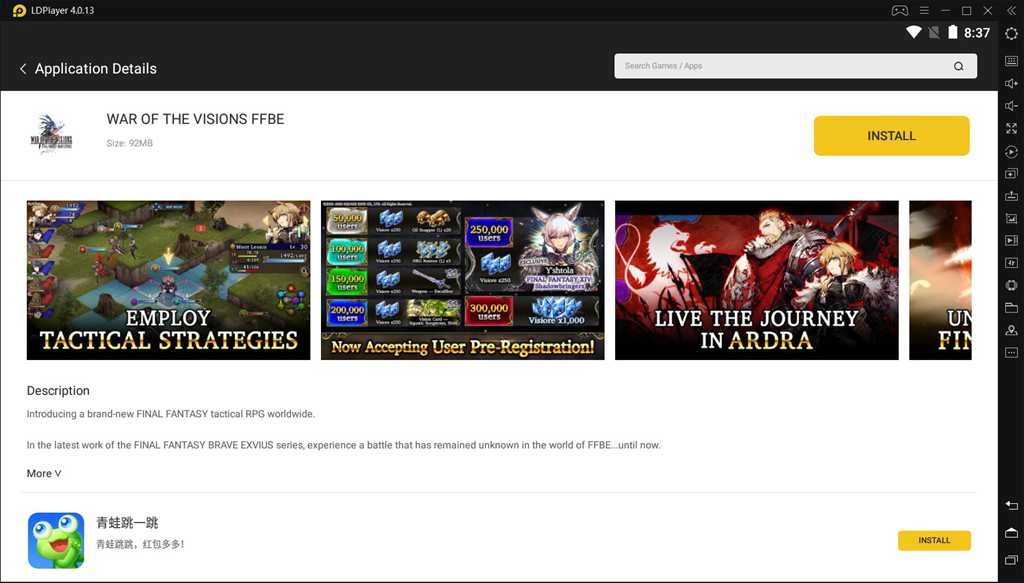Click the battery status icon
Image resolution: width=1024 pixels, height=583 pixels.
(952, 32)
